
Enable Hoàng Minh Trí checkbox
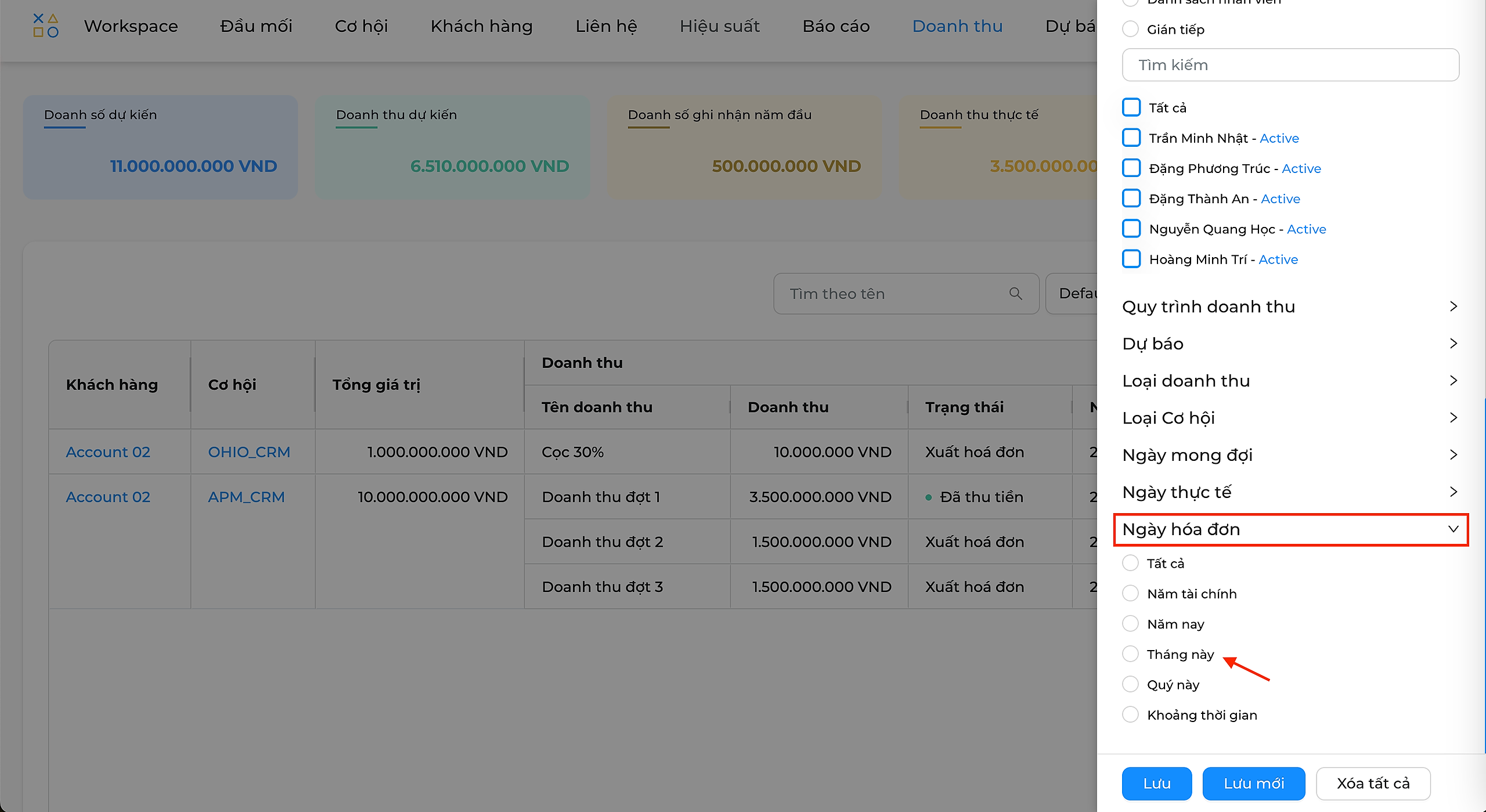(1131, 259)
